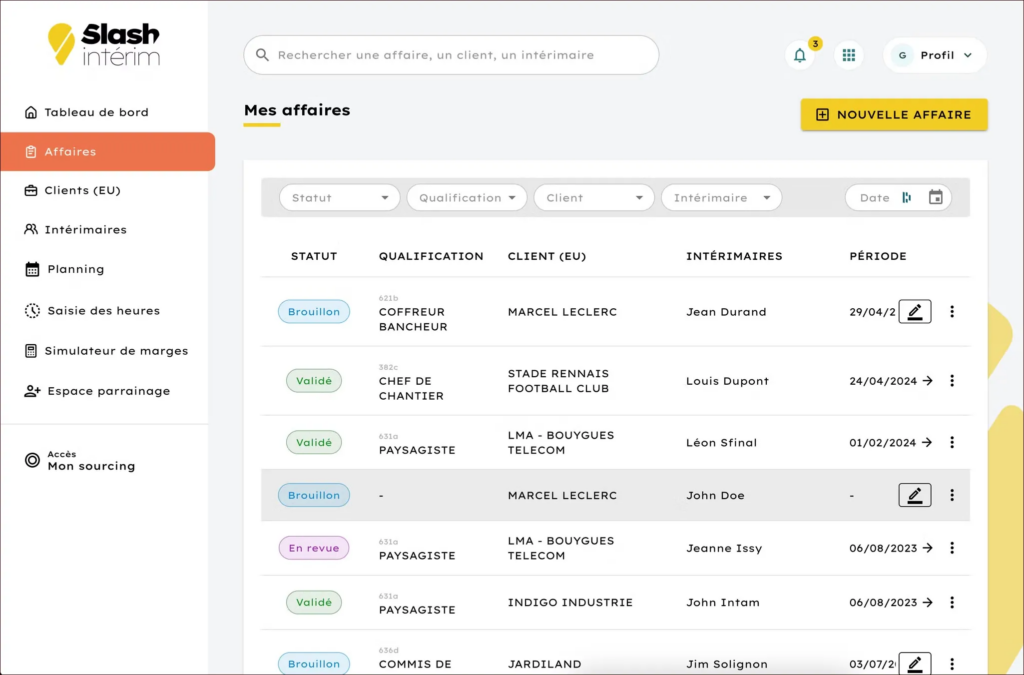This screenshot has width=1024, height=675.
Task: Click the INTÉRIMAIRES column header
Action: [x=734, y=256]
